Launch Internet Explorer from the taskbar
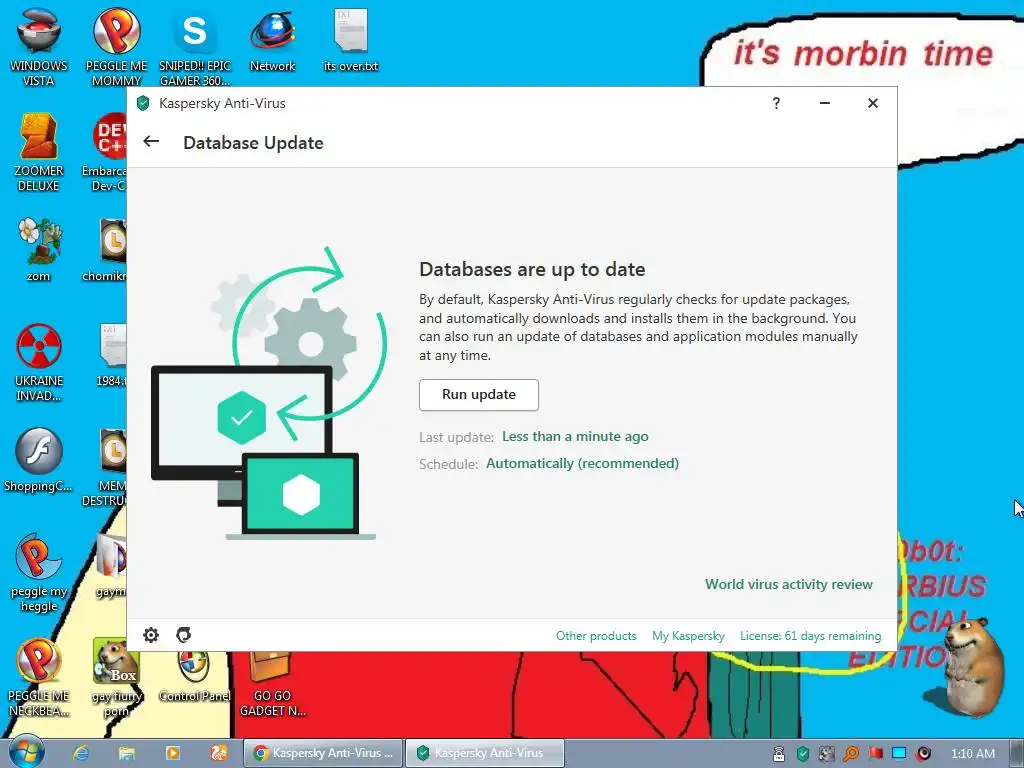This screenshot has height=768, width=1024. tap(80, 753)
